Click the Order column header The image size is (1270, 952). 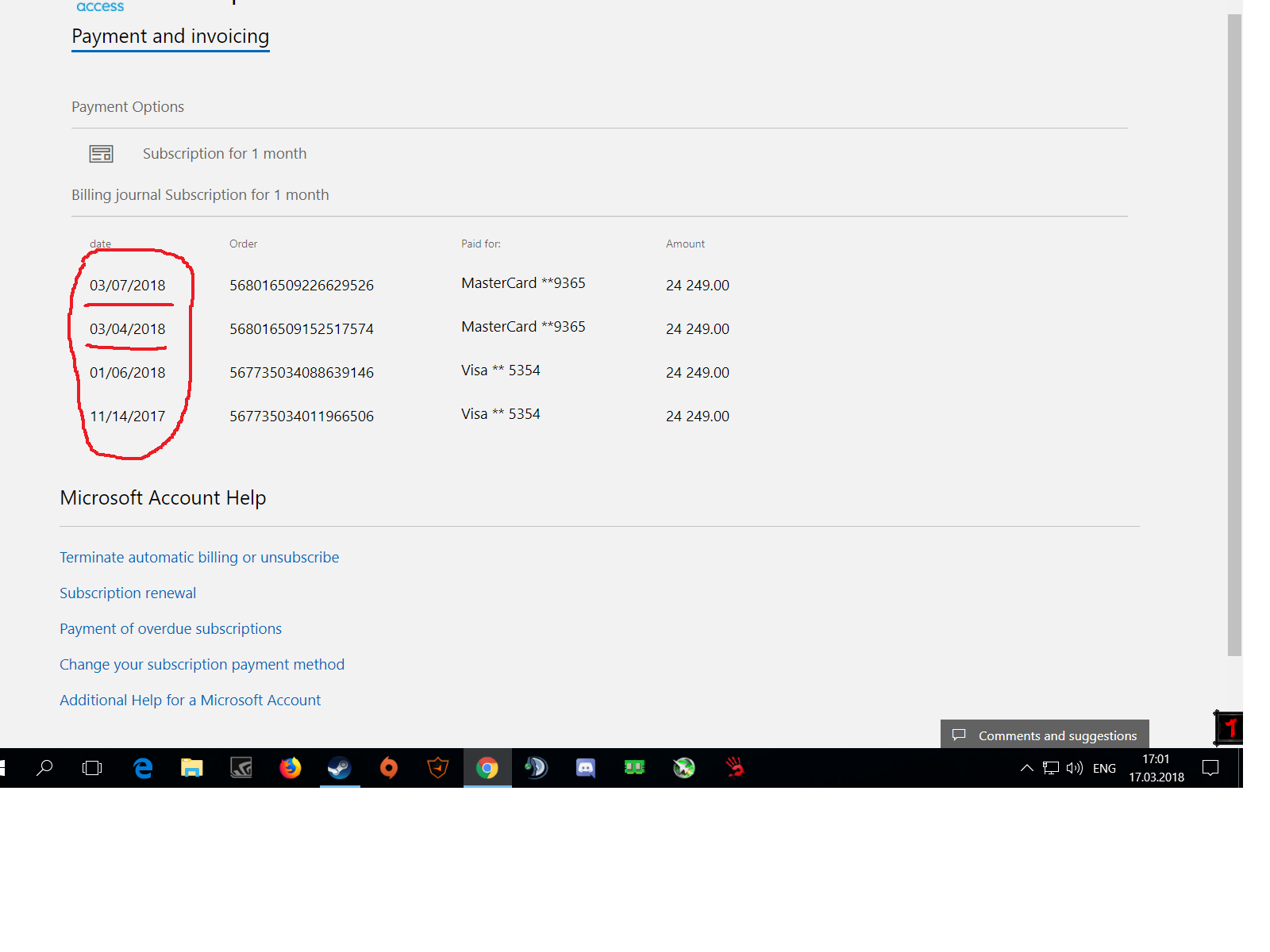coord(243,244)
